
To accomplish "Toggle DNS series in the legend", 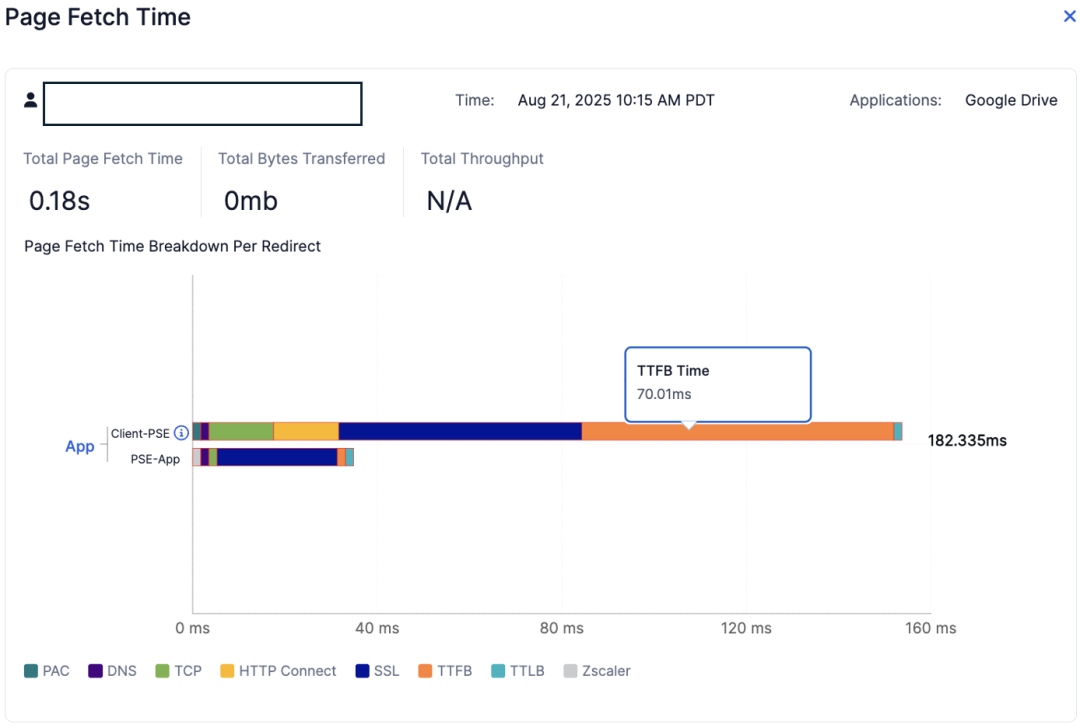I will point(96,671).
